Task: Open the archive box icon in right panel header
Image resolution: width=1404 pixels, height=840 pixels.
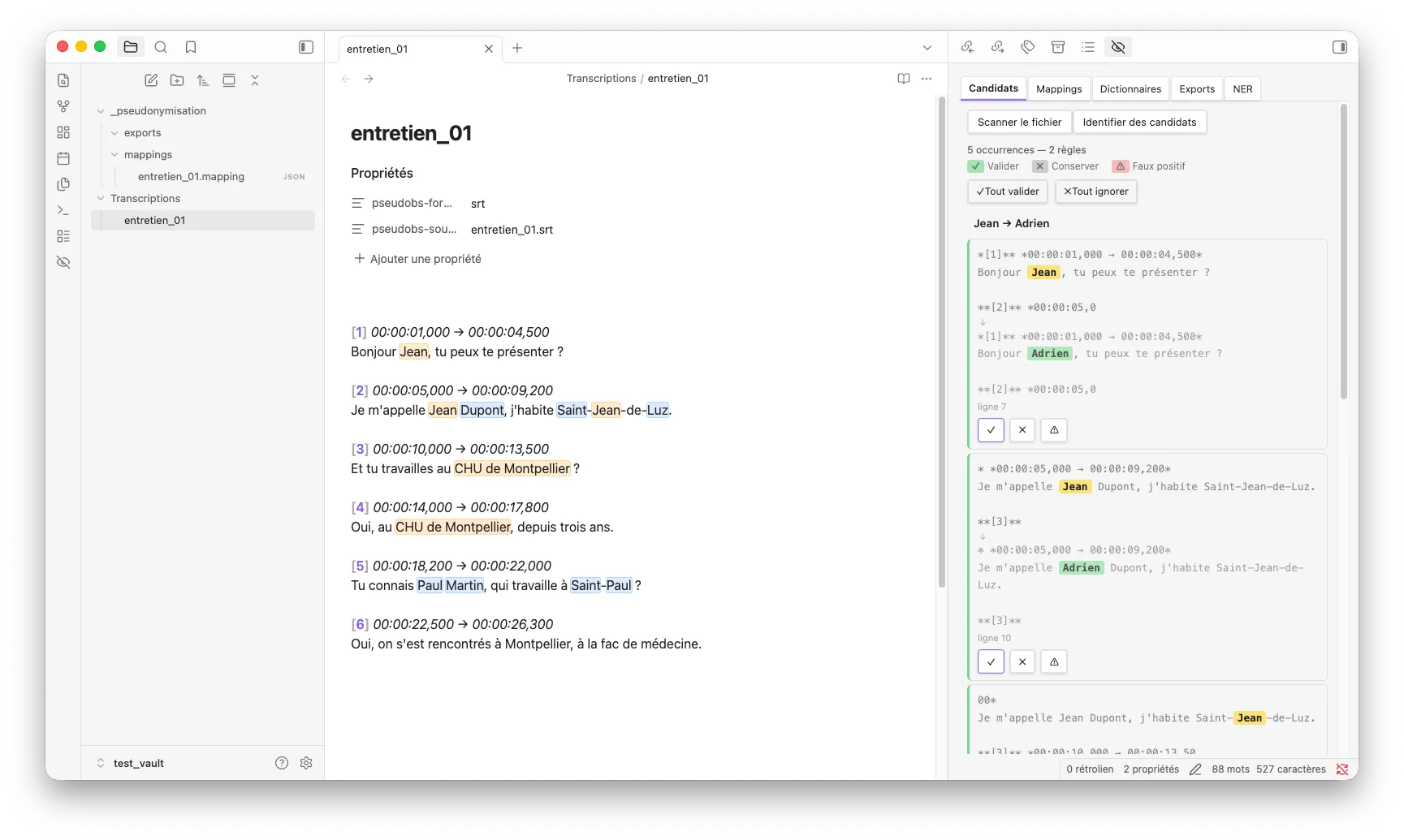Action: point(1058,47)
